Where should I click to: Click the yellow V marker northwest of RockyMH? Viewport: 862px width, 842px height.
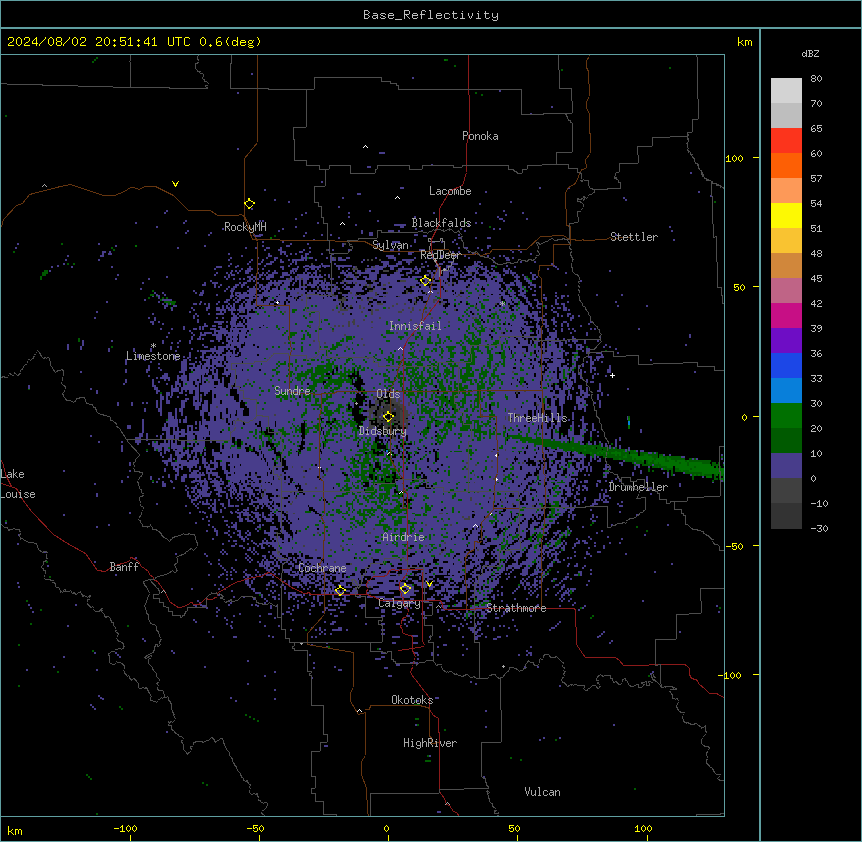coord(175,184)
